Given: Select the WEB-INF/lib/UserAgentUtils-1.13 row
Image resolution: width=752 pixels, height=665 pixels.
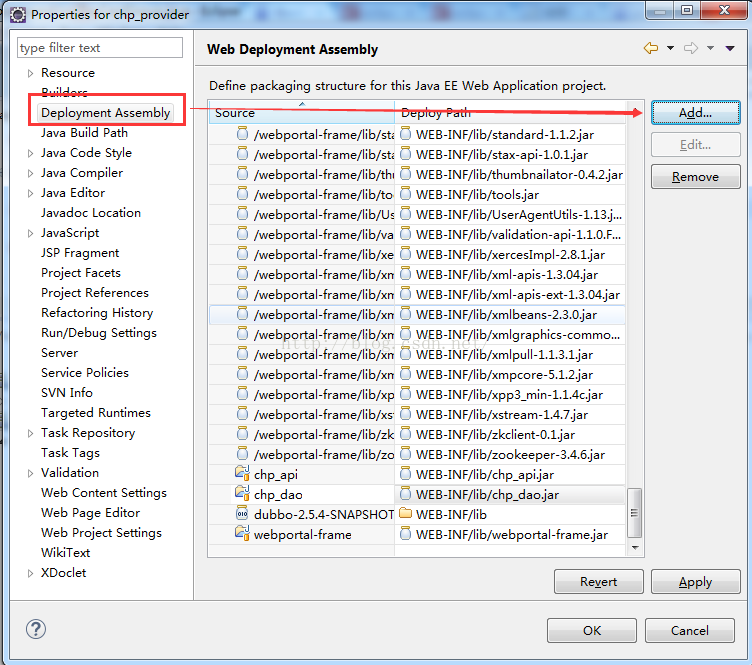Looking at the screenshot, I should coord(417,214).
